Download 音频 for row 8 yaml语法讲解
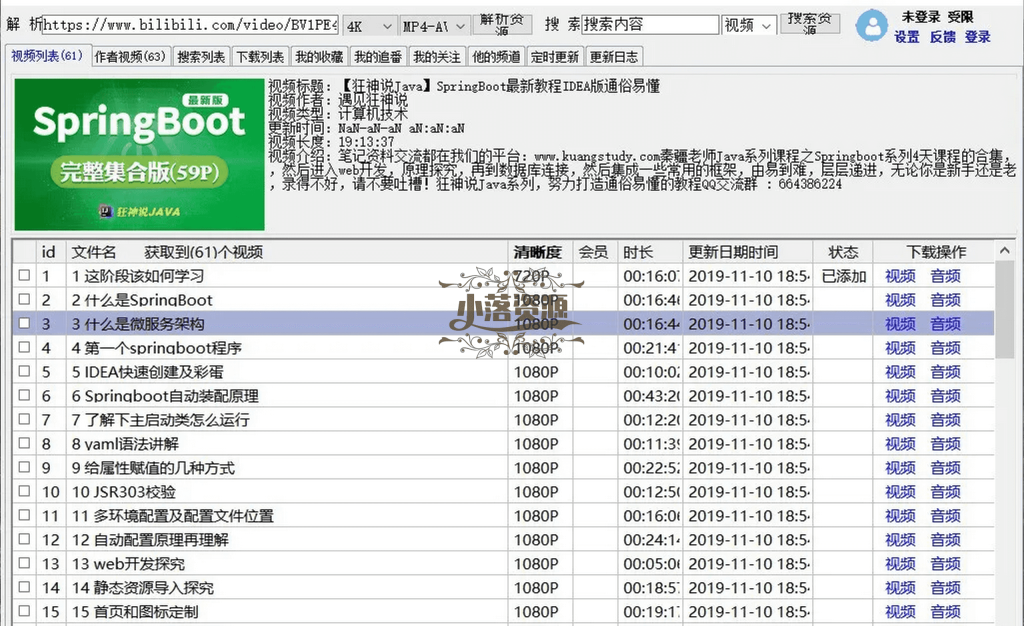The width and height of the screenshot is (1024, 626). pos(945,444)
